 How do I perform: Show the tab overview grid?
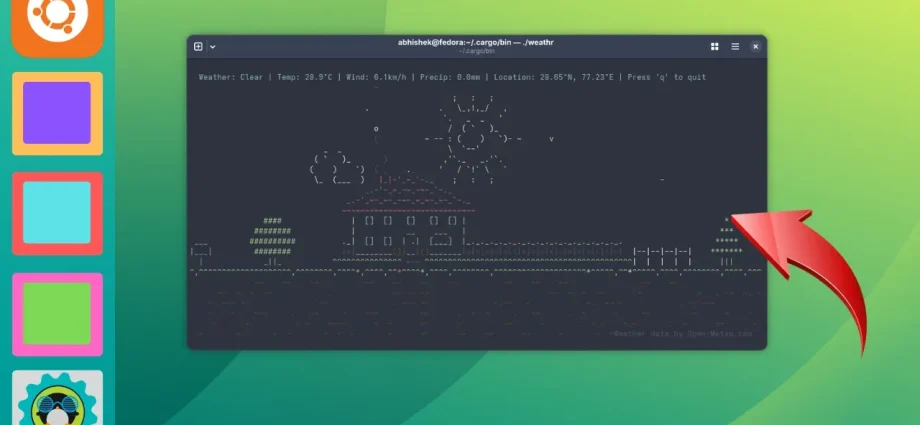(x=715, y=46)
